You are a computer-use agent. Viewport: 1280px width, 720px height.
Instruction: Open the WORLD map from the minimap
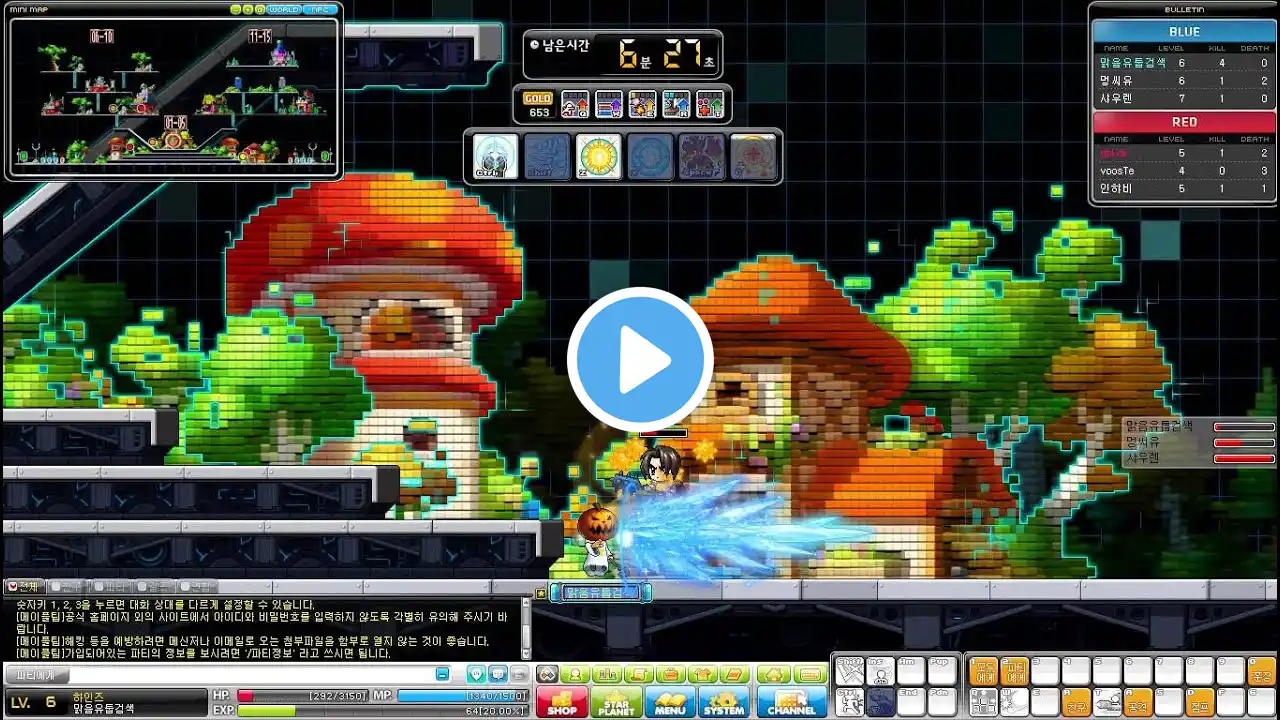point(284,9)
